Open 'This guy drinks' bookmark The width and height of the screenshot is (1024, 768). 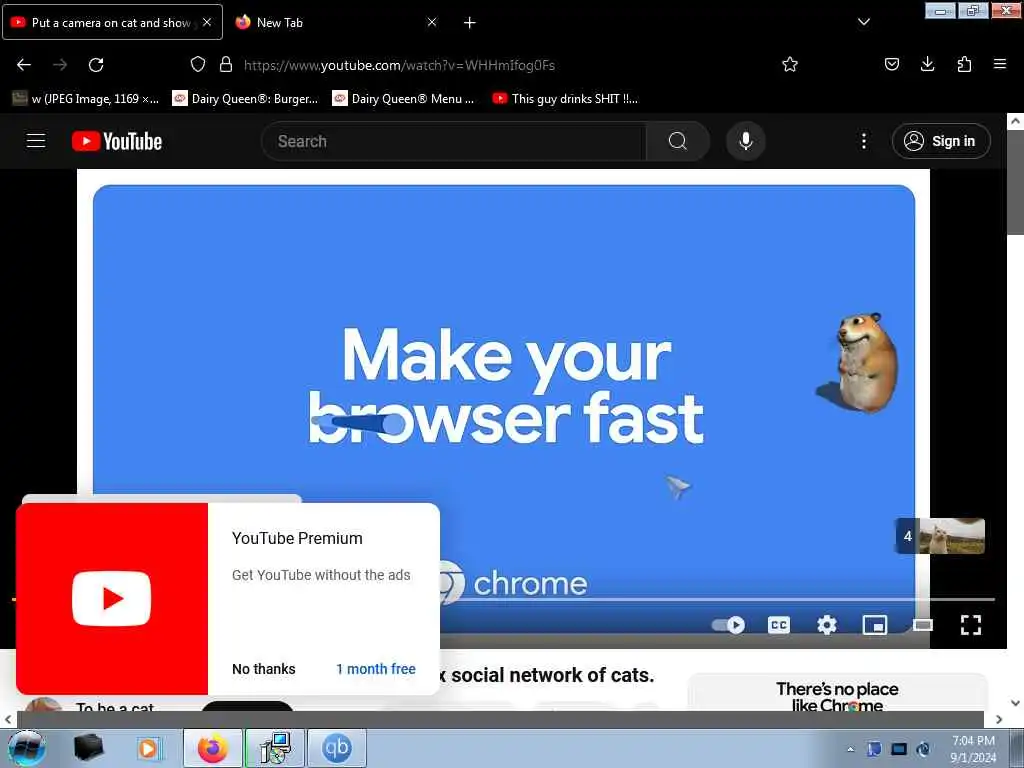click(x=565, y=99)
